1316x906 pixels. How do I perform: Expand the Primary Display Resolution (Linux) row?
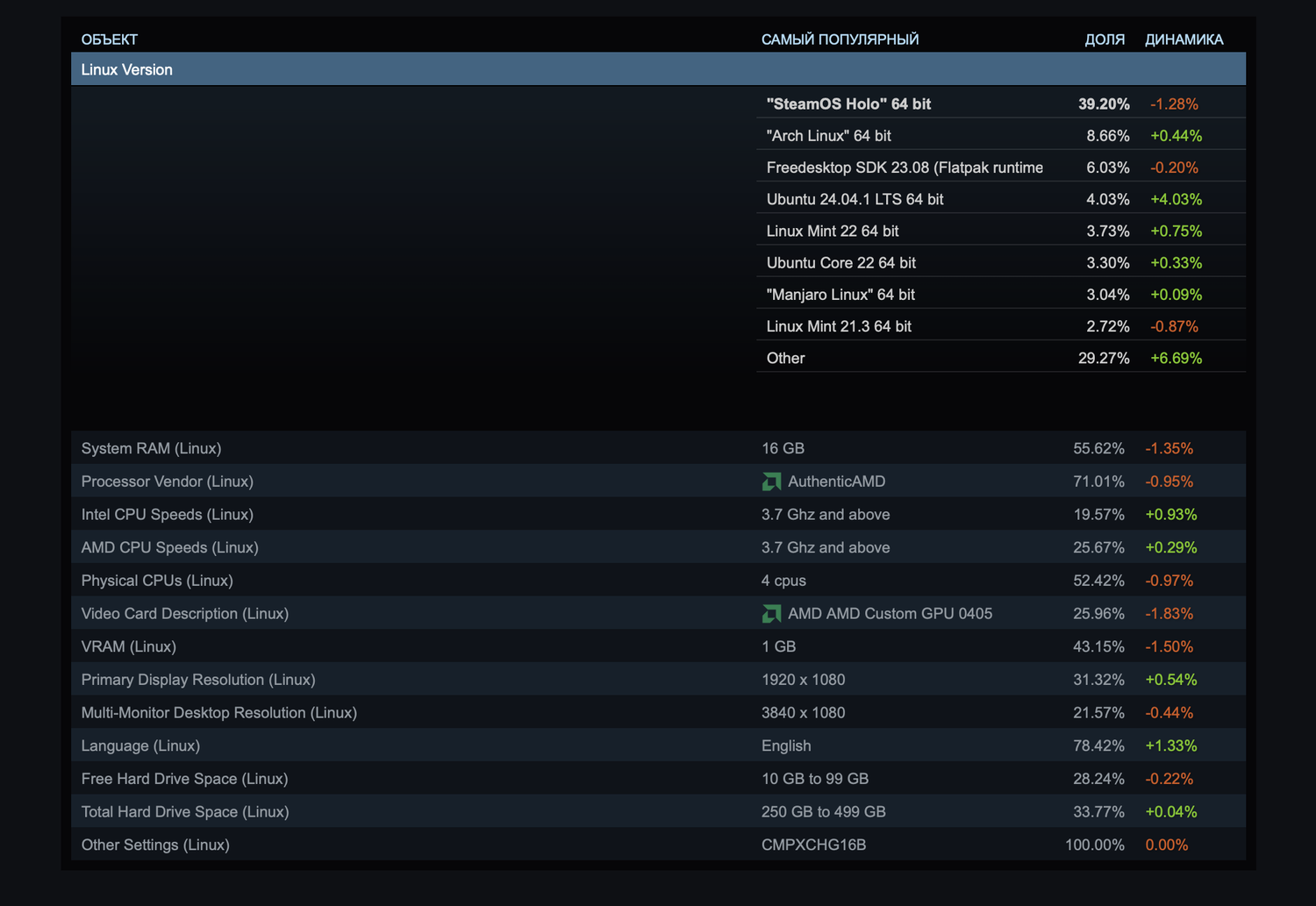coord(658,680)
